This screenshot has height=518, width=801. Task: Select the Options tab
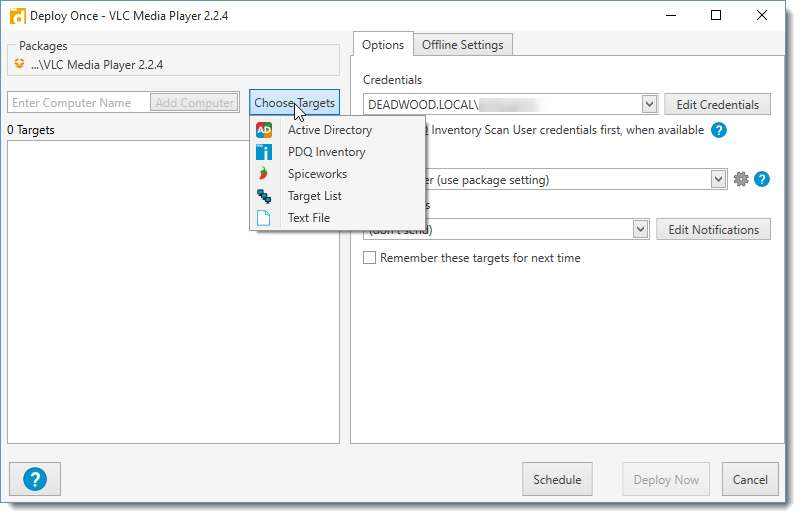tap(383, 45)
